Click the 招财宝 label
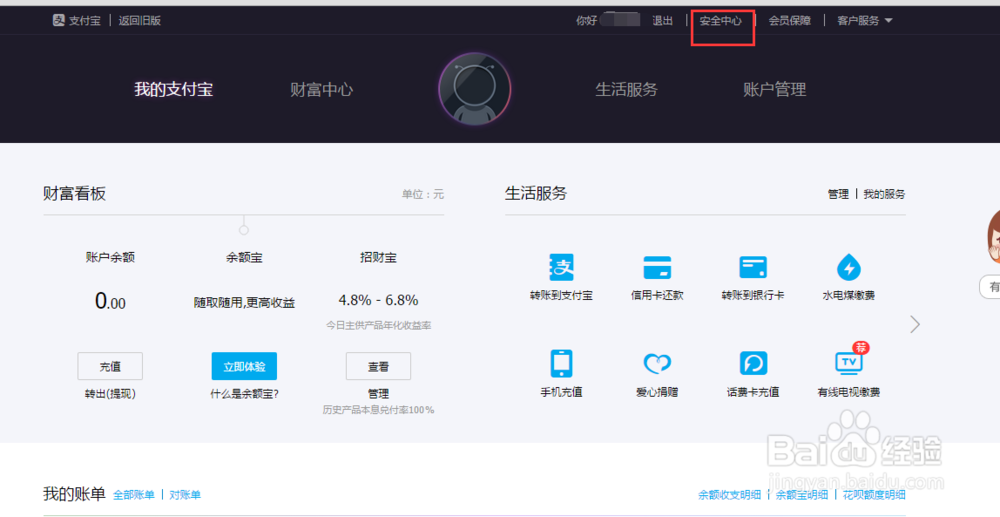 pos(378,258)
